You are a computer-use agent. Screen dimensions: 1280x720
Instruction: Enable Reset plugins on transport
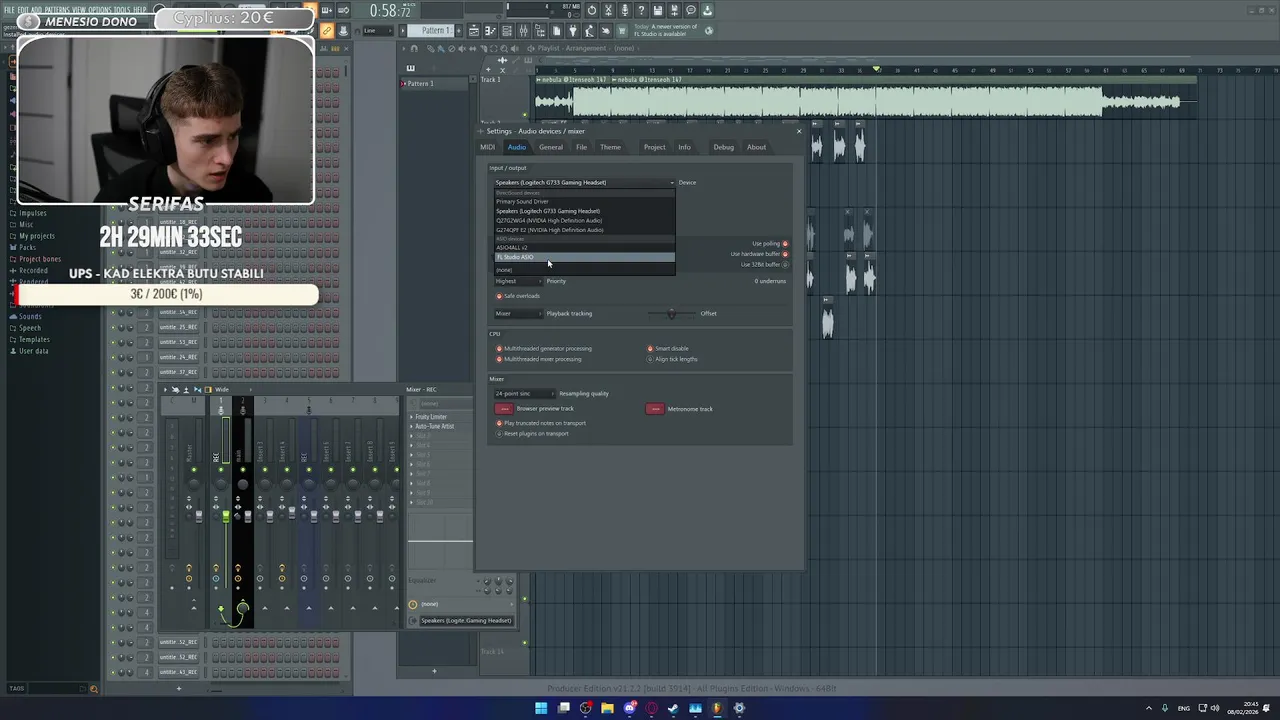tap(499, 433)
